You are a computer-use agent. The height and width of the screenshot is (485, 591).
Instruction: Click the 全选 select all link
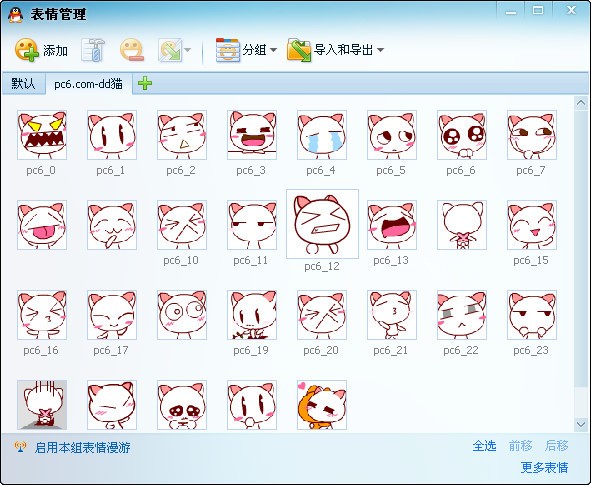(x=484, y=446)
